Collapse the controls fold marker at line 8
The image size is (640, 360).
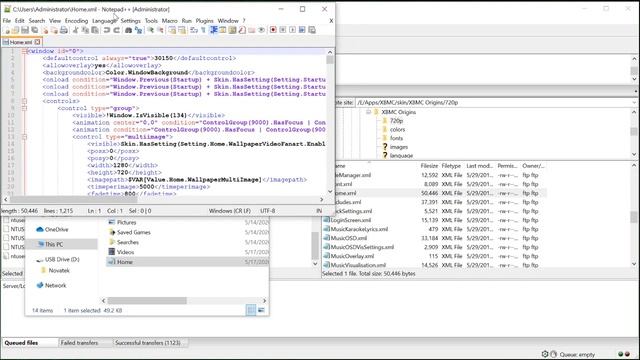(x=24, y=101)
